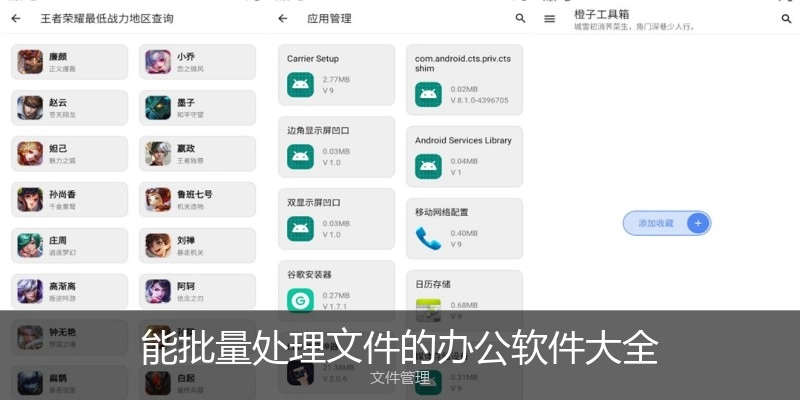Select the 庄周 hero avatar

click(x=30, y=245)
